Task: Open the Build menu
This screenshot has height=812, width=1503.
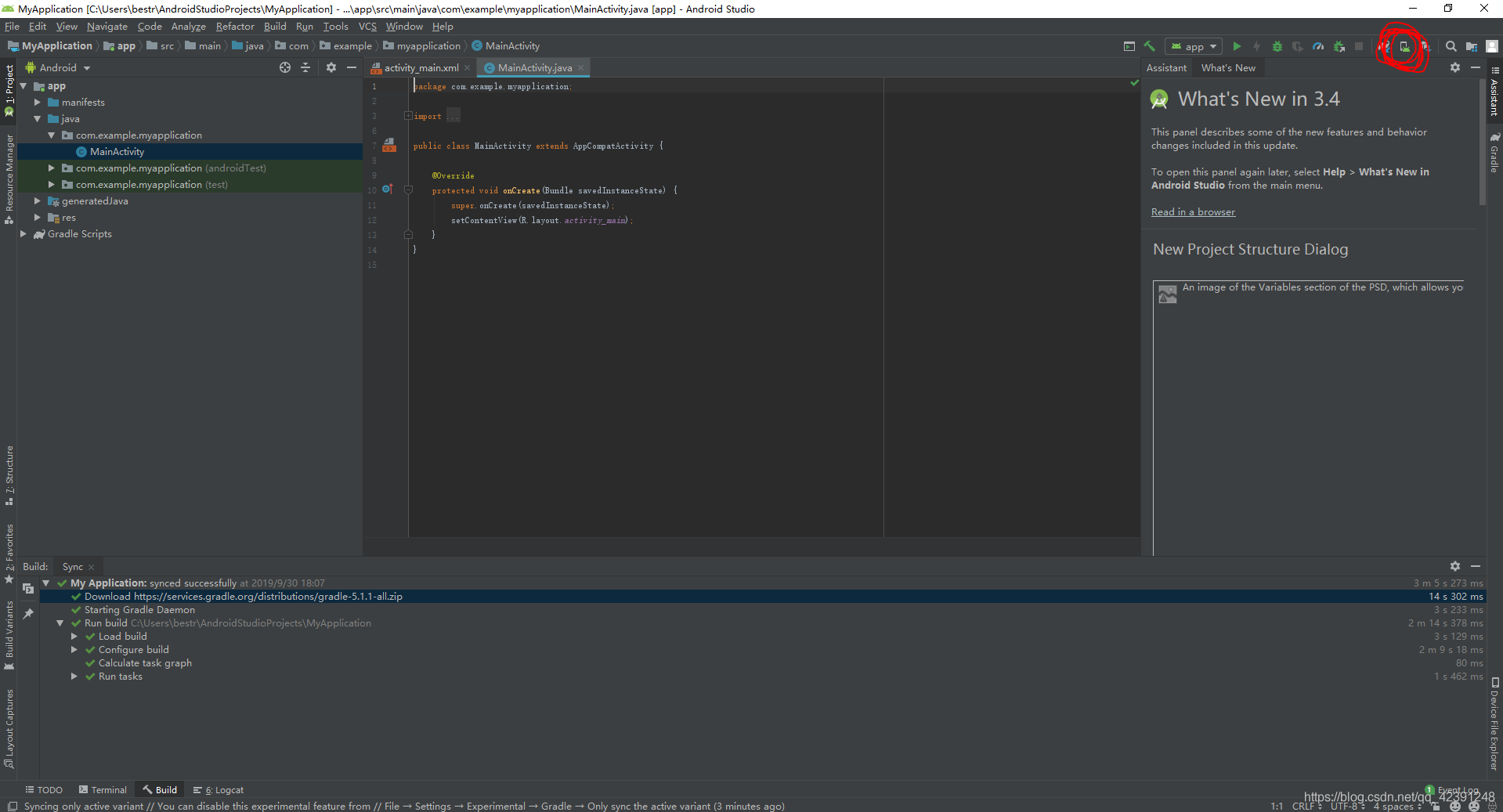Action: [275, 26]
